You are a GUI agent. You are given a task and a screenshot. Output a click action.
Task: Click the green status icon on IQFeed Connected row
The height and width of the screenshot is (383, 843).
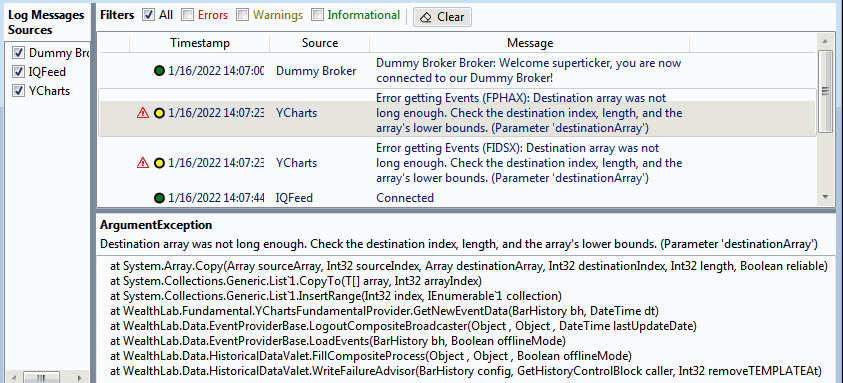(159, 198)
